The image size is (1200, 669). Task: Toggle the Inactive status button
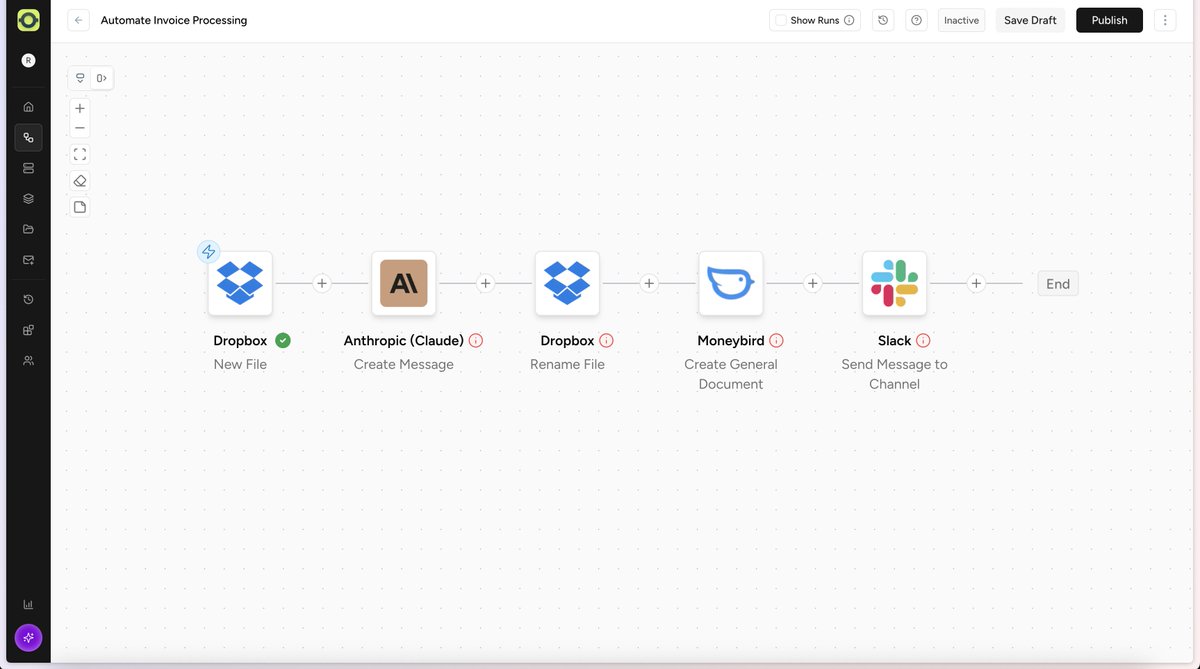[x=961, y=20]
